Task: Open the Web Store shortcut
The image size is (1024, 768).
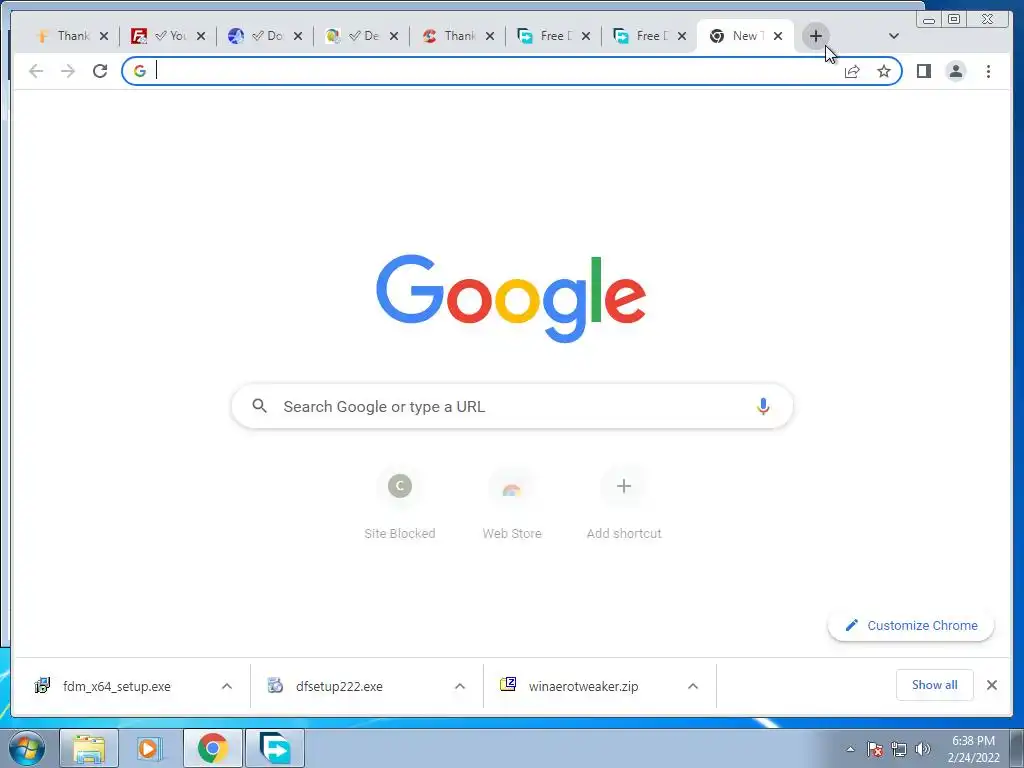Action: tap(512, 504)
